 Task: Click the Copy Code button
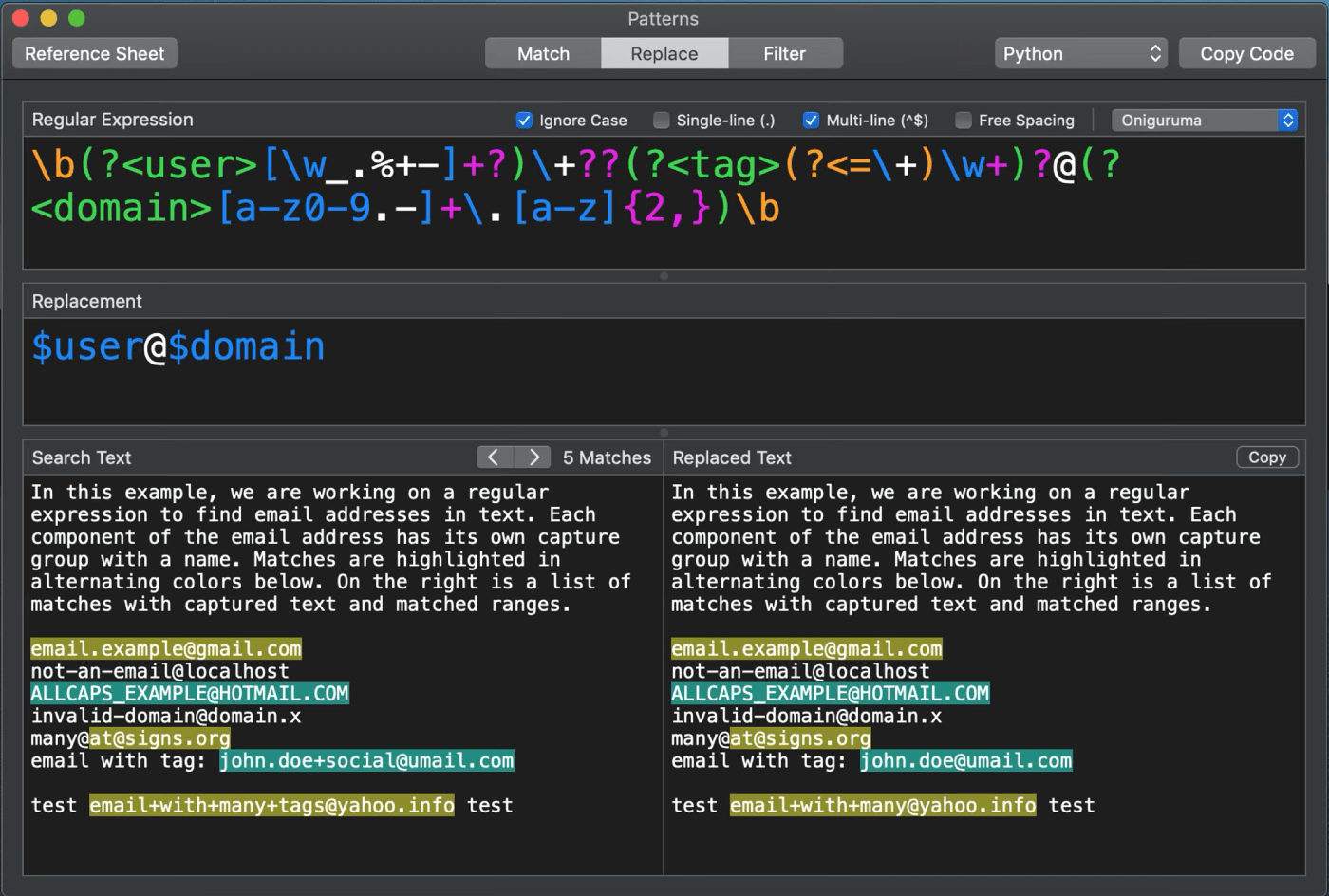coord(1246,54)
